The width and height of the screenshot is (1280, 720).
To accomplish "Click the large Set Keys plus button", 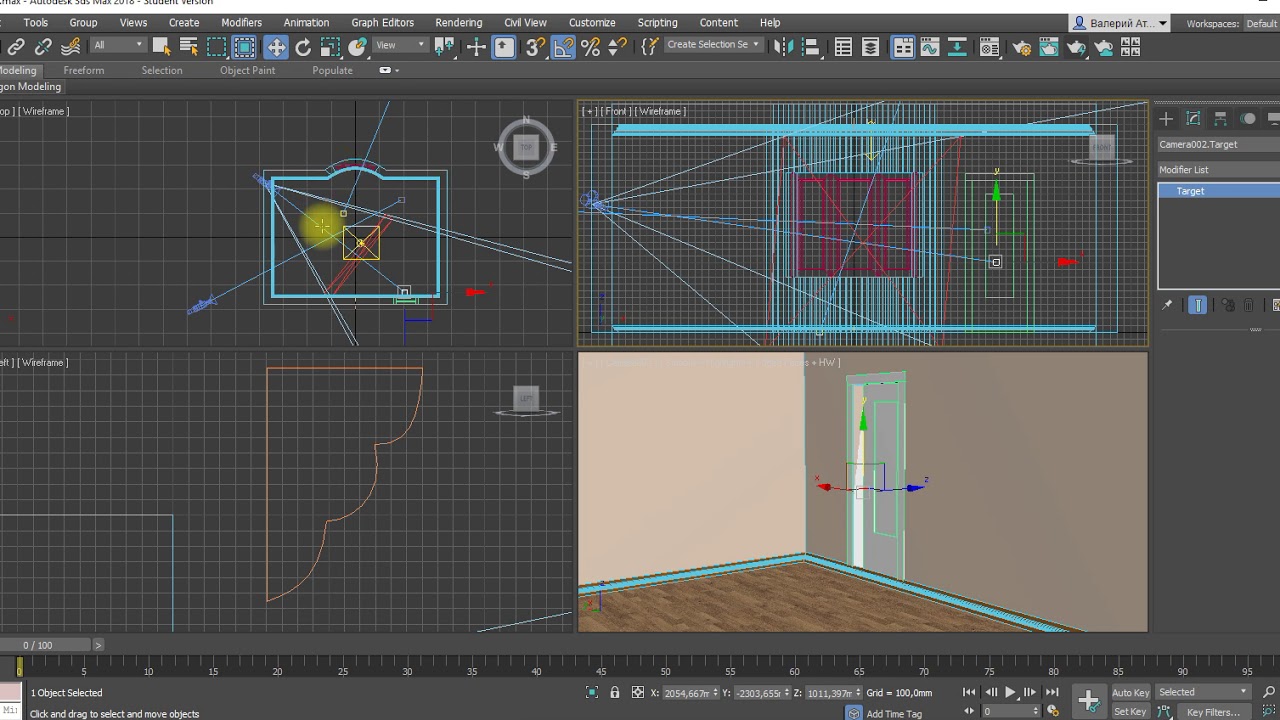I will [1089, 700].
